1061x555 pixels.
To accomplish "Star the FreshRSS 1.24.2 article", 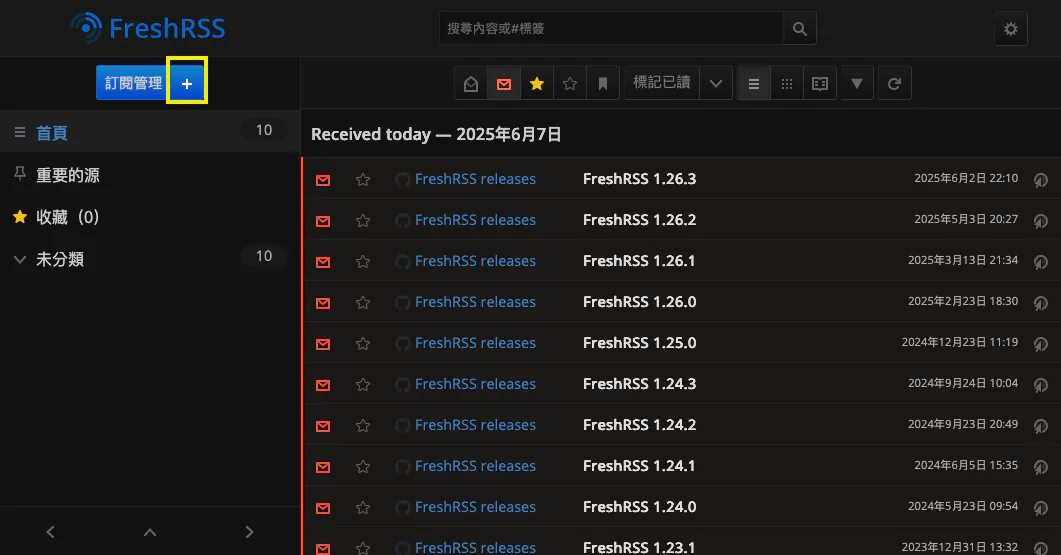I will [363, 425].
